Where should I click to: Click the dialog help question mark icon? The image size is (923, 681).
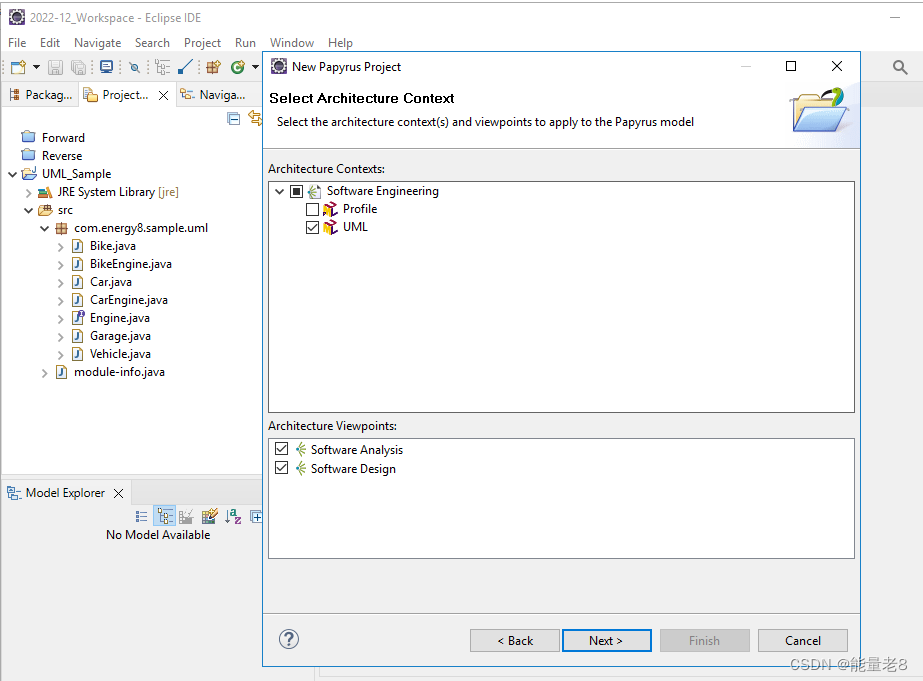coord(289,639)
